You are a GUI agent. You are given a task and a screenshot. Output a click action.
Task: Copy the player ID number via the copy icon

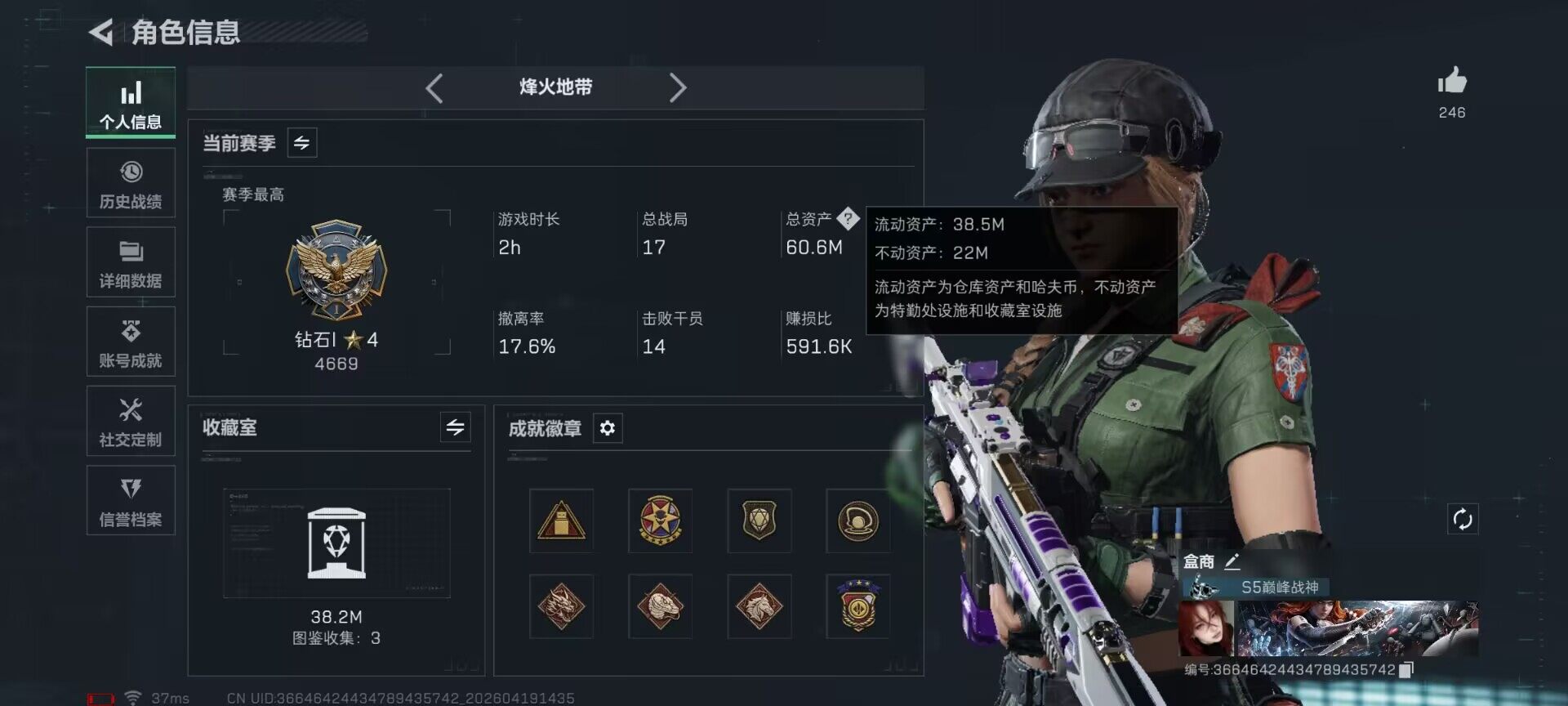[x=1405, y=670]
